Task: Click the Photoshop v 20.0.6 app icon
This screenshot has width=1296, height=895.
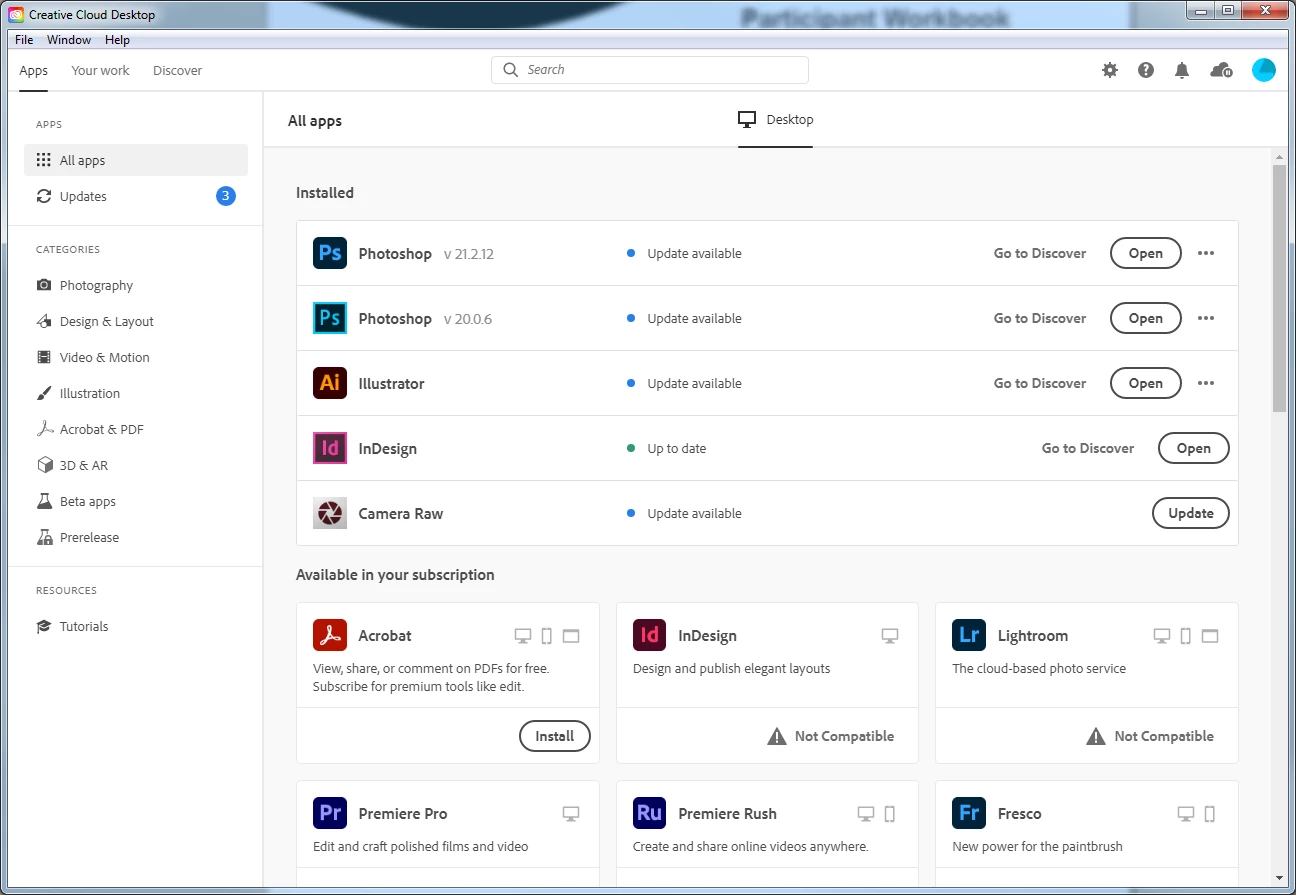Action: pyautogui.click(x=330, y=318)
